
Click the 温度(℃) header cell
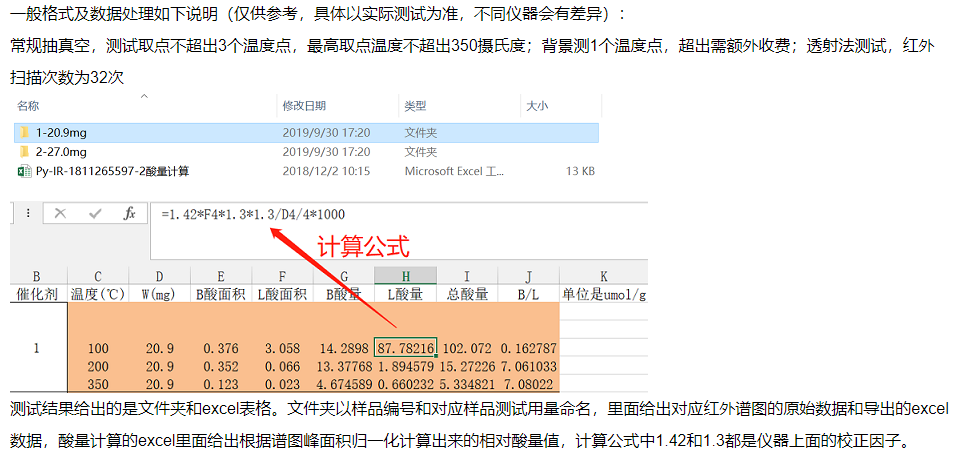[98, 295]
